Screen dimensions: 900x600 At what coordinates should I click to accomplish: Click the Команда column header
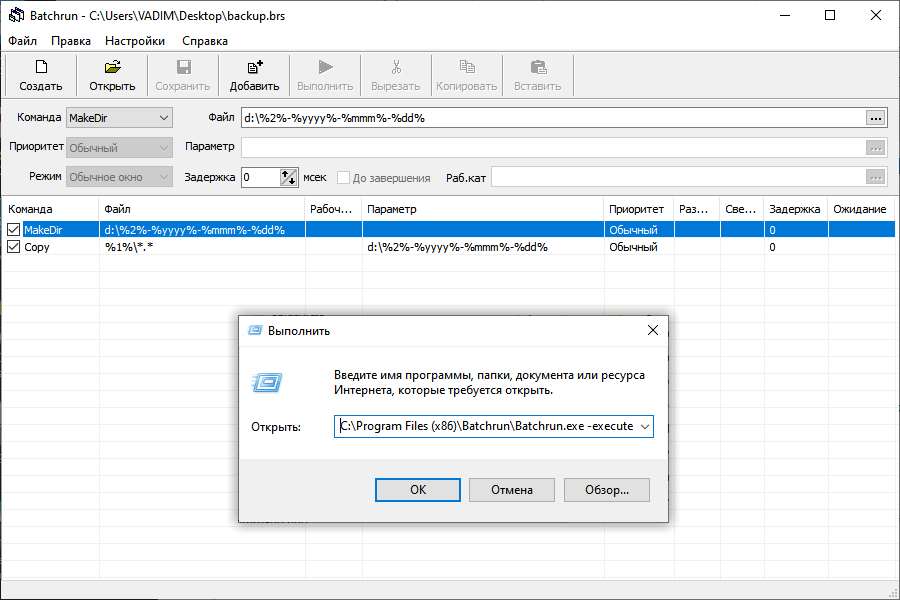click(x=51, y=209)
